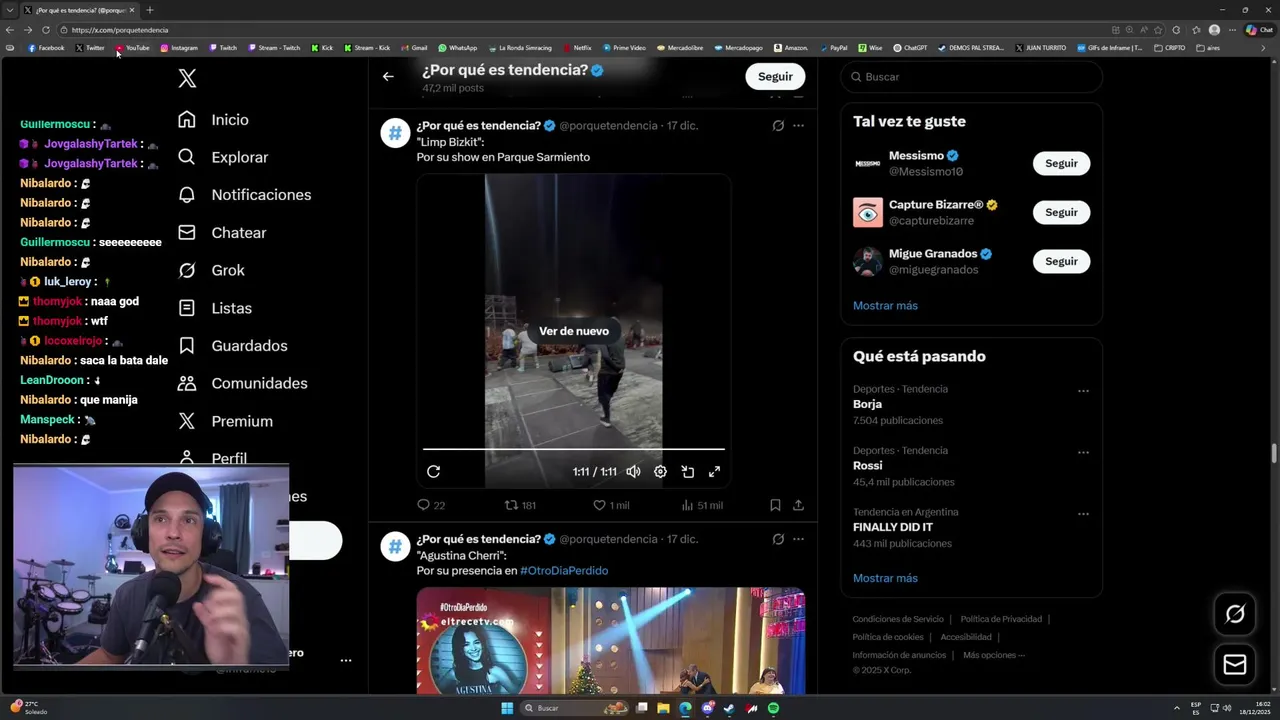Open more options on Agustina Cherri post
The width and height of the screenshot is (1280, 720).
pos(798,539)
